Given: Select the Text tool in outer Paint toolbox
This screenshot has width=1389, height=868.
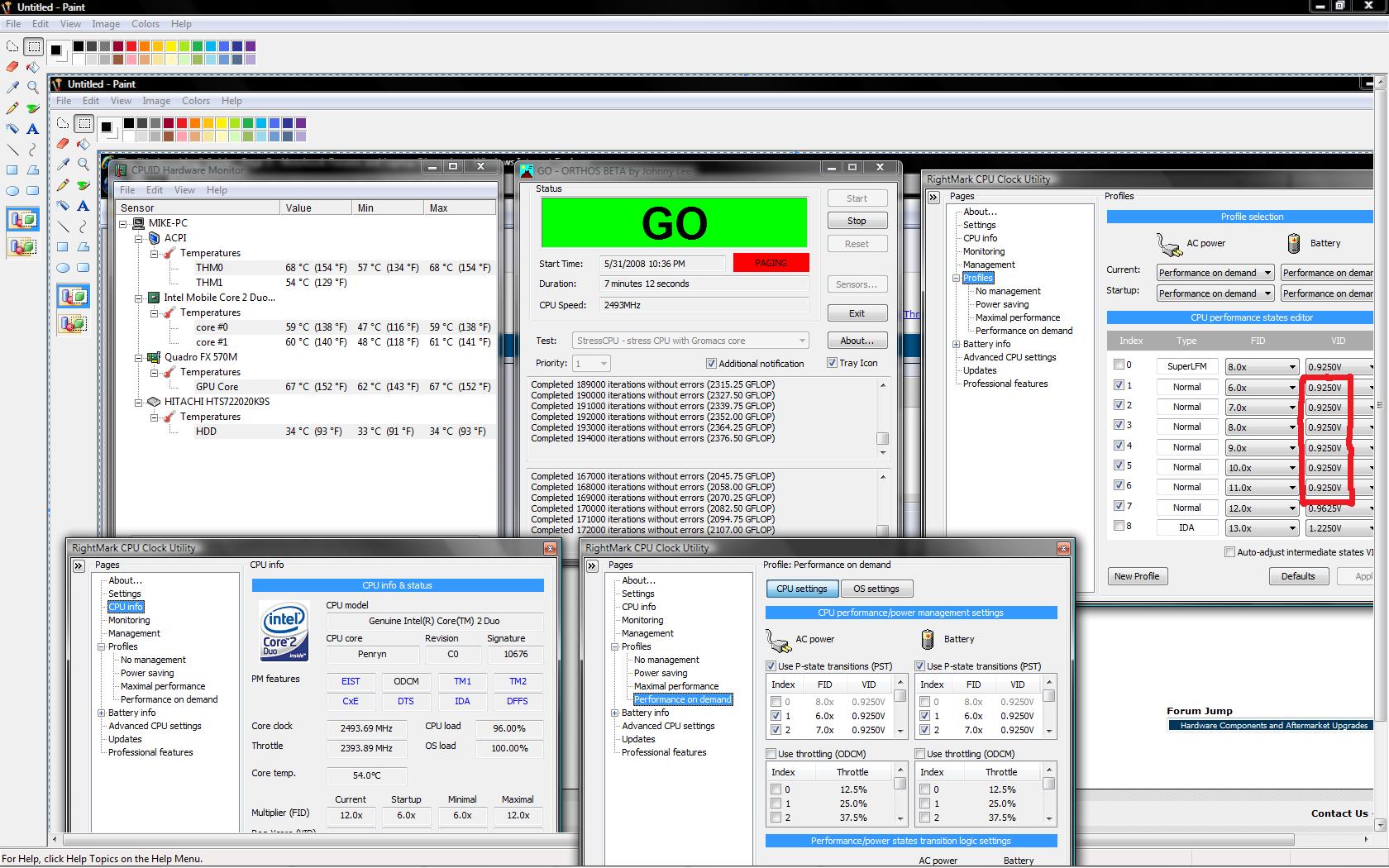Looking at the screenshot, I should coord(33,128).
